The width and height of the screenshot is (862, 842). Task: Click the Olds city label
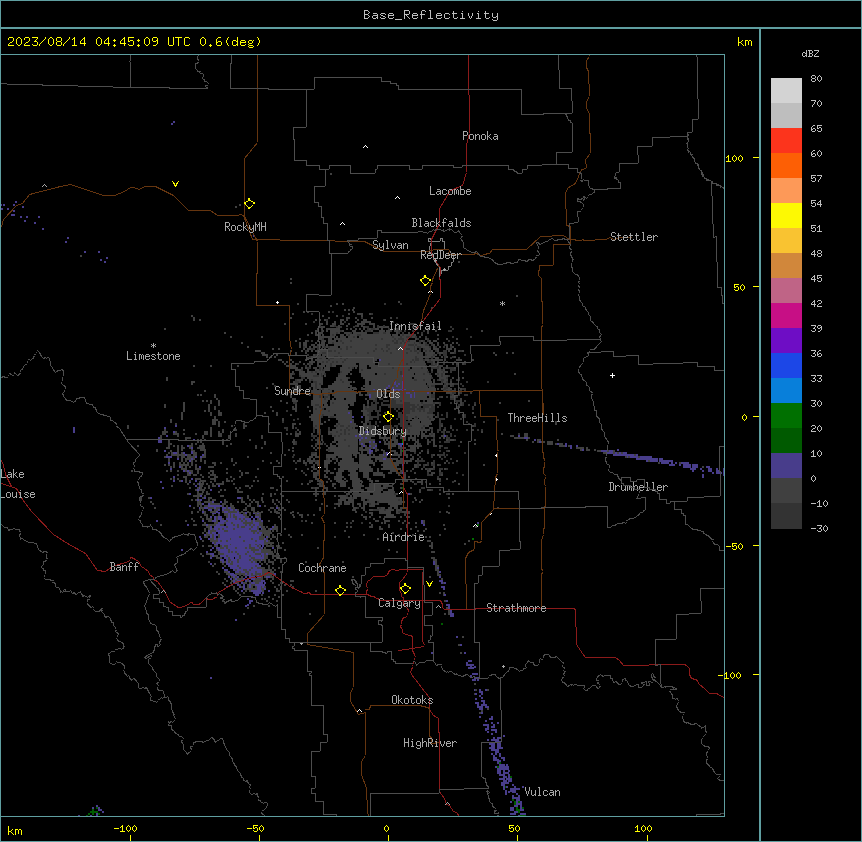388,394
